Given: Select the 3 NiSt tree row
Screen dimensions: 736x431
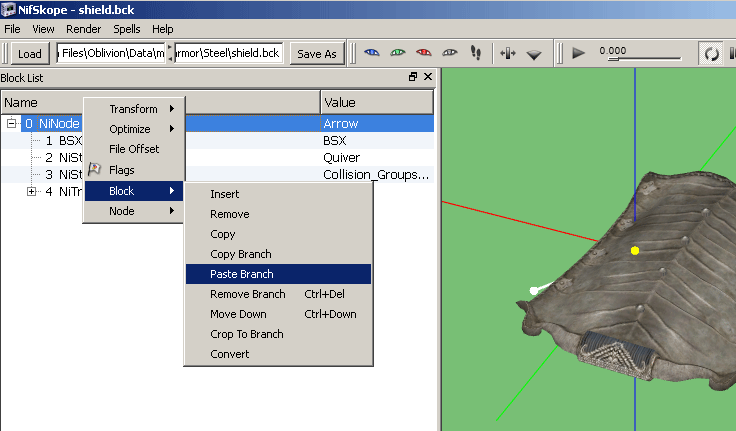Looking at the screenshot, I should (x=218, y=174).
